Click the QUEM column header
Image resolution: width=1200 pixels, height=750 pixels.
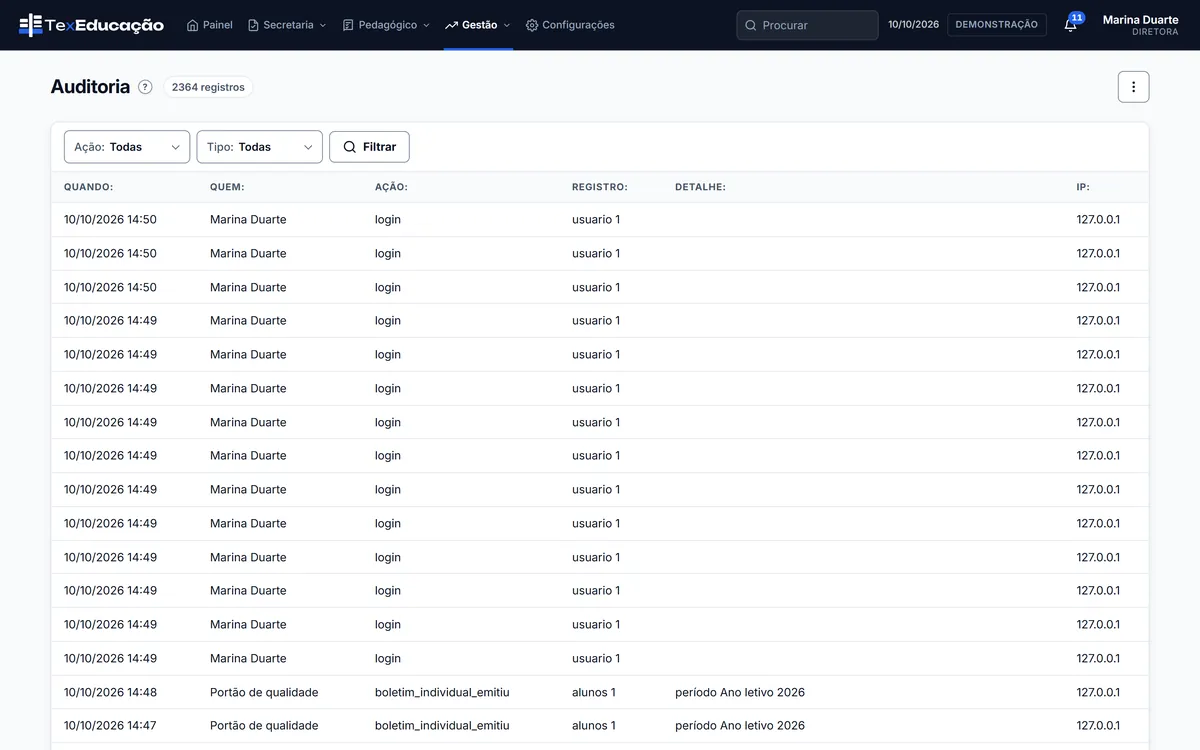(227, 187)
